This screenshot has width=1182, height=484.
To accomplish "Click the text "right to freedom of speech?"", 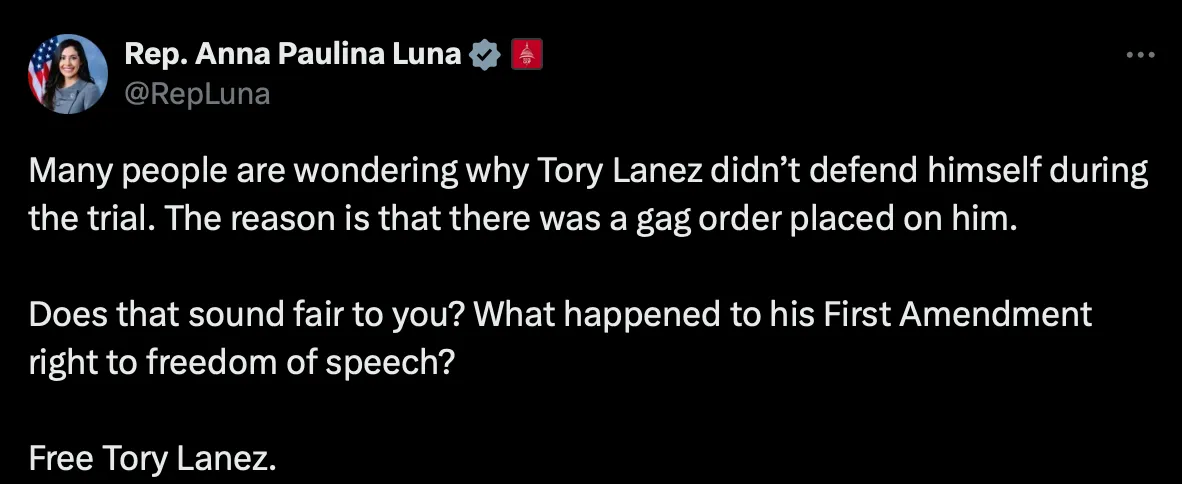I will click(241, 363).
